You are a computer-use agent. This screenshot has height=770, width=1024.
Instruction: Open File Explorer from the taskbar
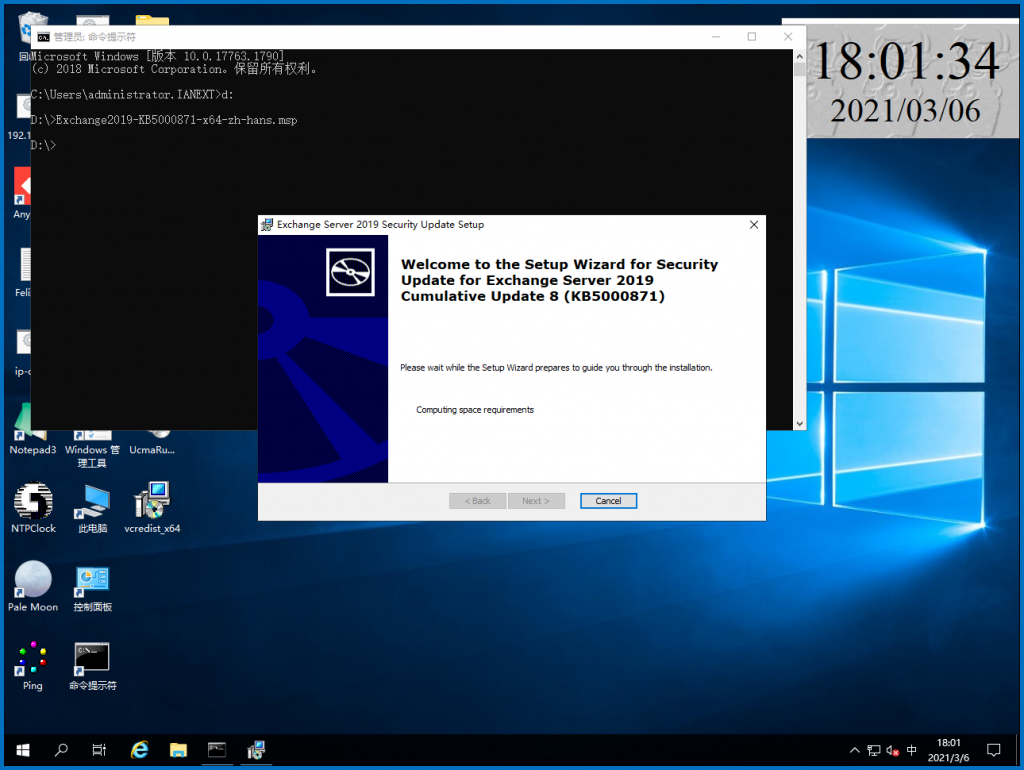(x=178, y=749)
